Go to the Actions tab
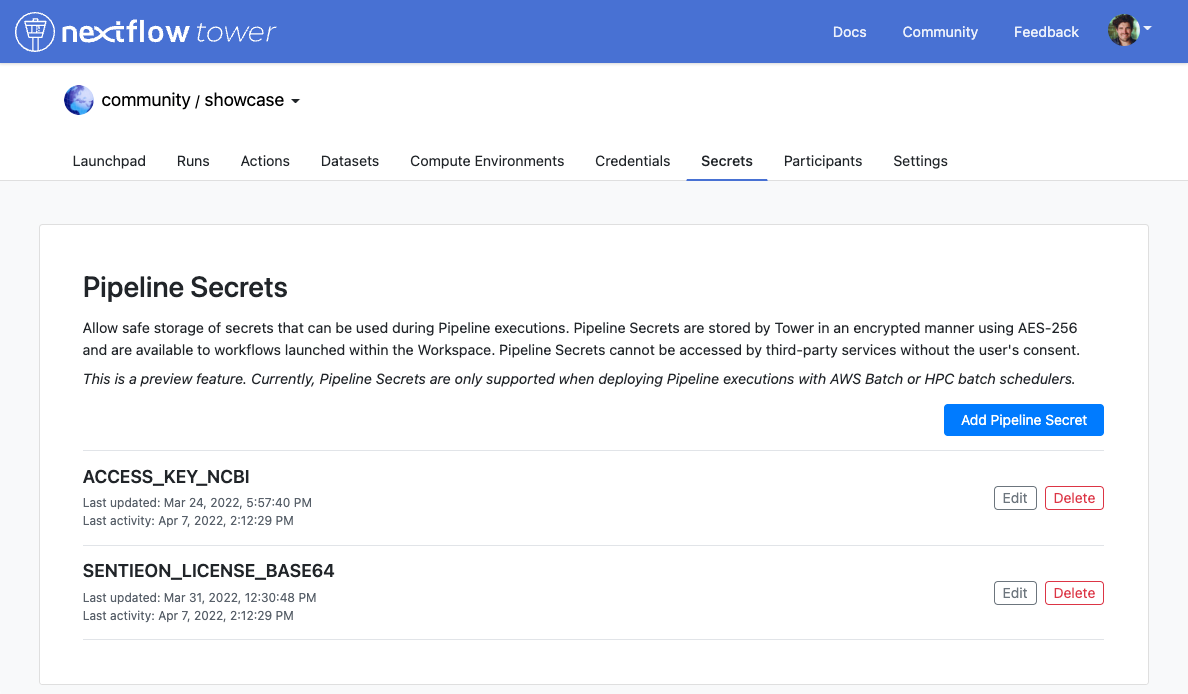 (265, 161)
